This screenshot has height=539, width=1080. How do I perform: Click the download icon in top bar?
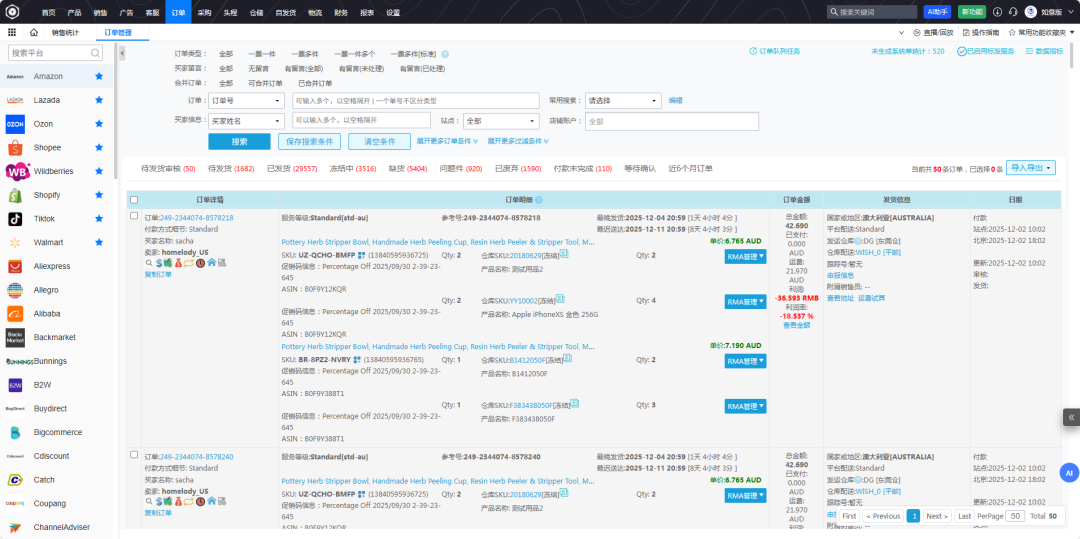[x=997, y=12]
